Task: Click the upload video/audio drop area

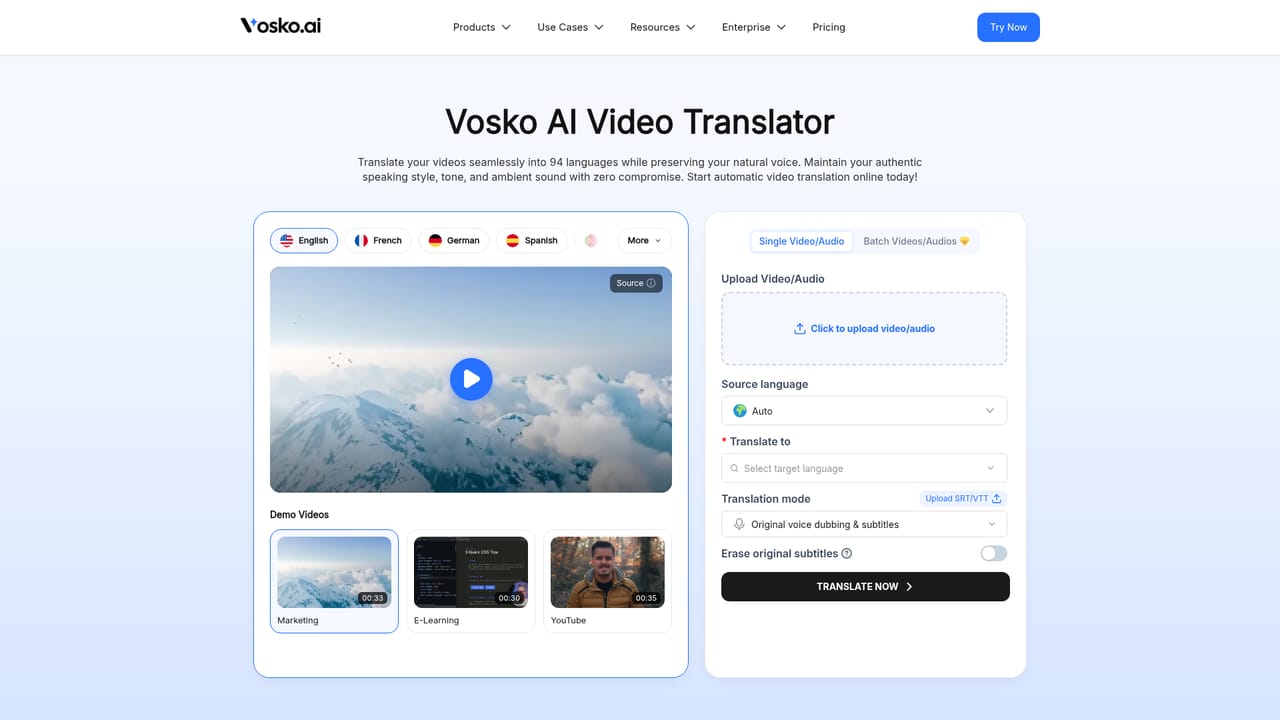Action: (864, 328)
